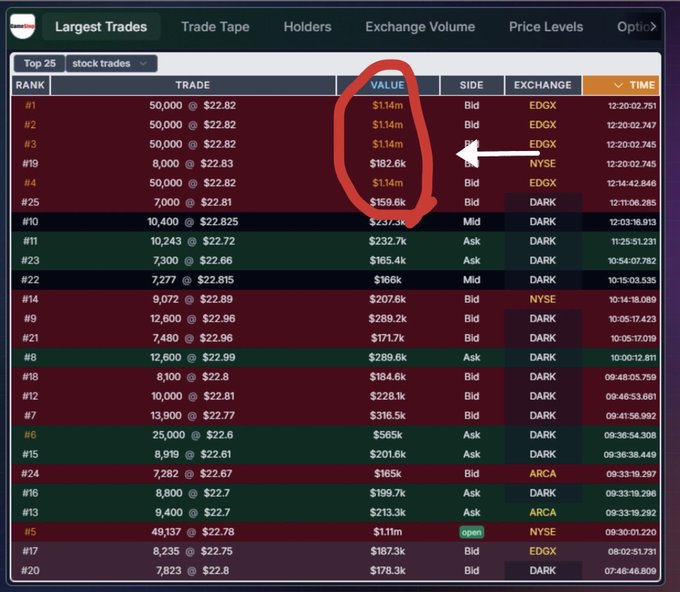Screen dimensions: 680x592
Task: Open the stock trades dropdown
Action: 111,63
